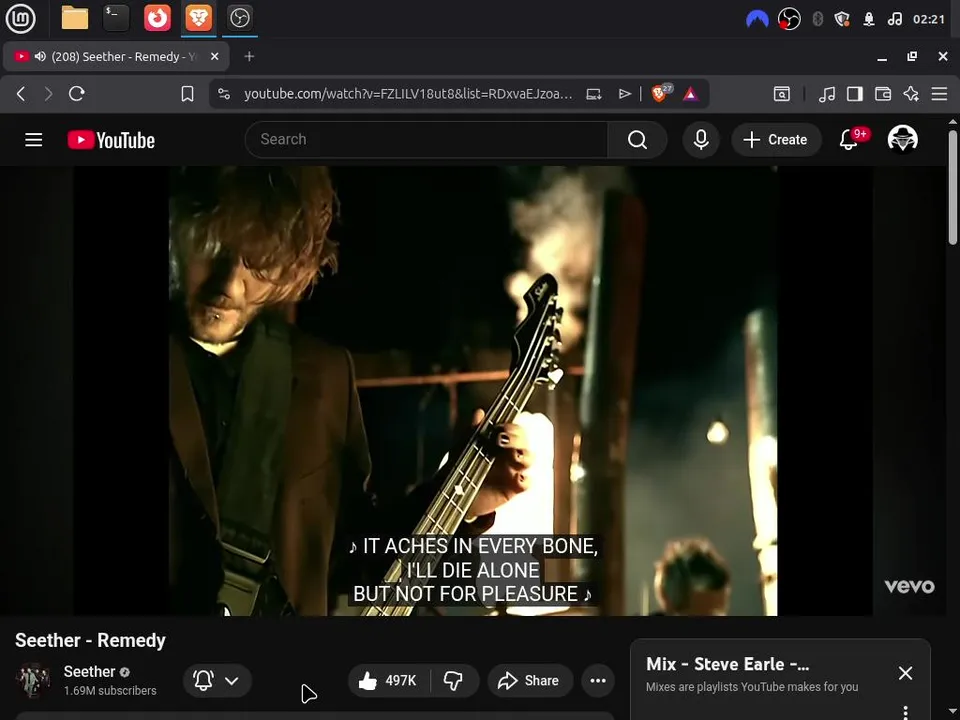Click the Create button
The height and width of the screenshot is (720, 960).
776,140
